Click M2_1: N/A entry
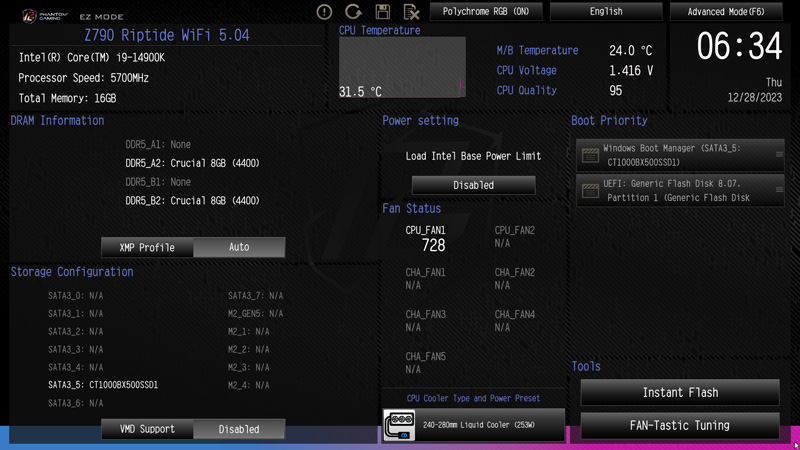Image resolution: width=800 pixels, height=450 pixels. point(248,331)
